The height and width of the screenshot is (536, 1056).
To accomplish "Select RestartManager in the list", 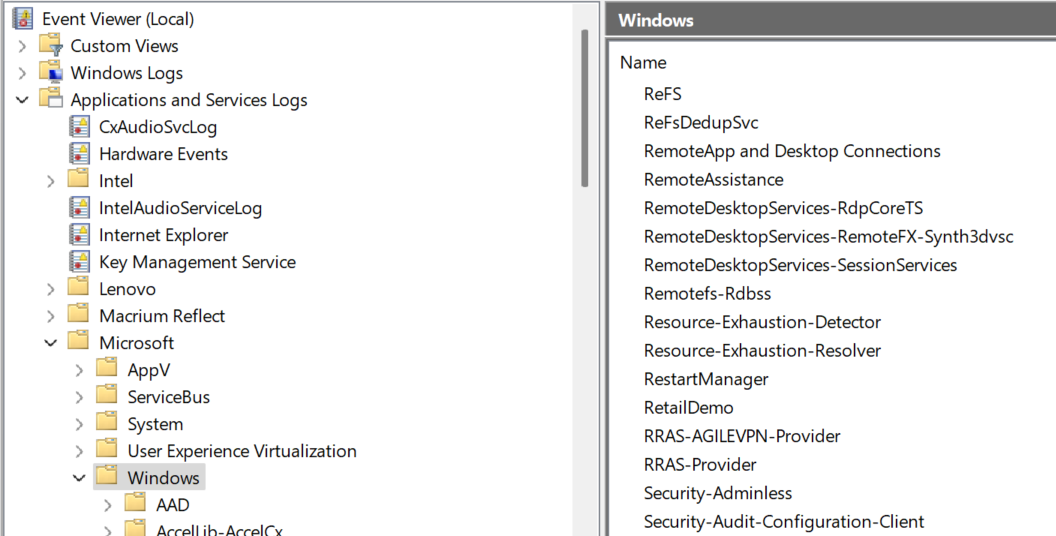I will [x=706, y=379].
